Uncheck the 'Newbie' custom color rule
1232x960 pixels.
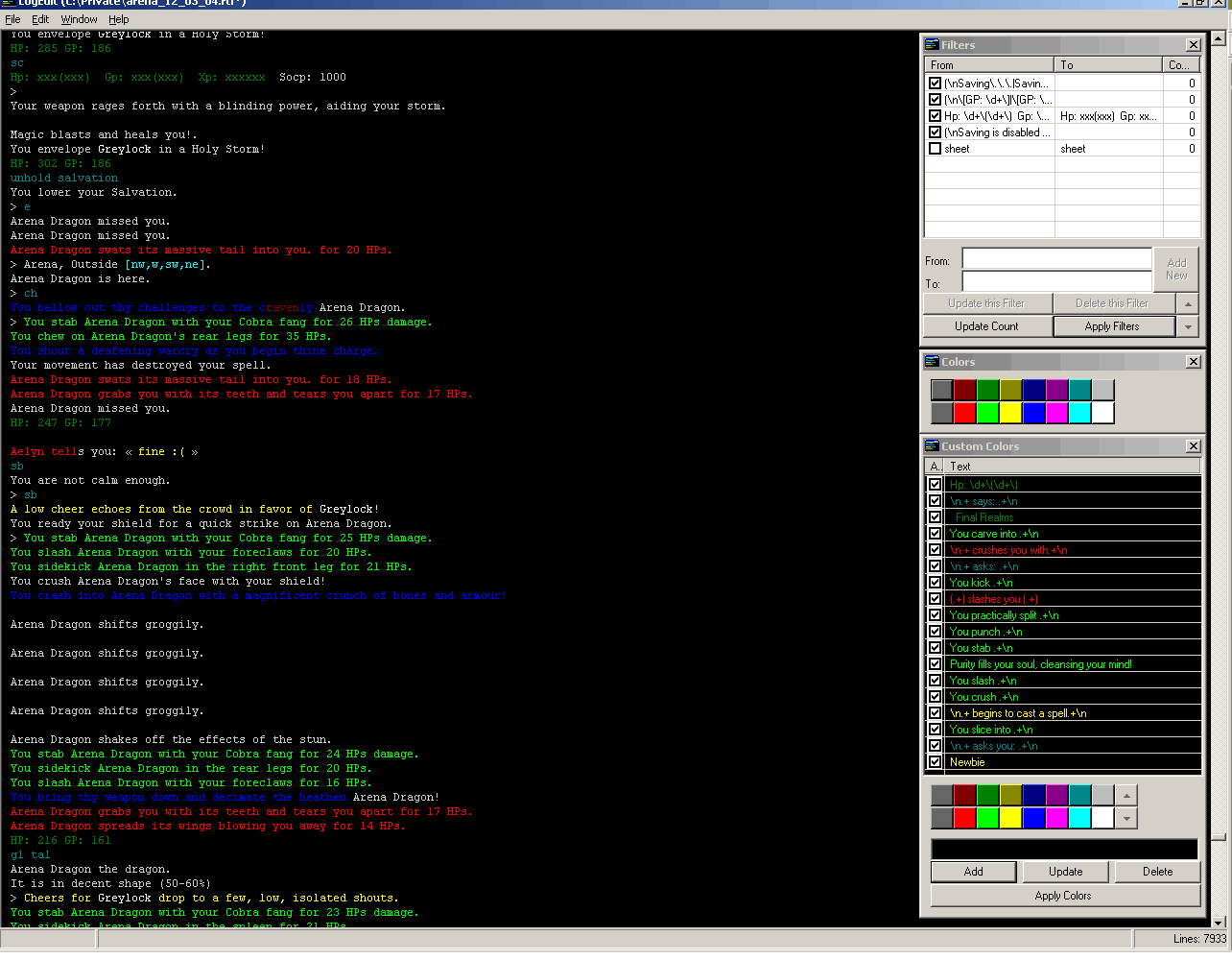point(936,762)
